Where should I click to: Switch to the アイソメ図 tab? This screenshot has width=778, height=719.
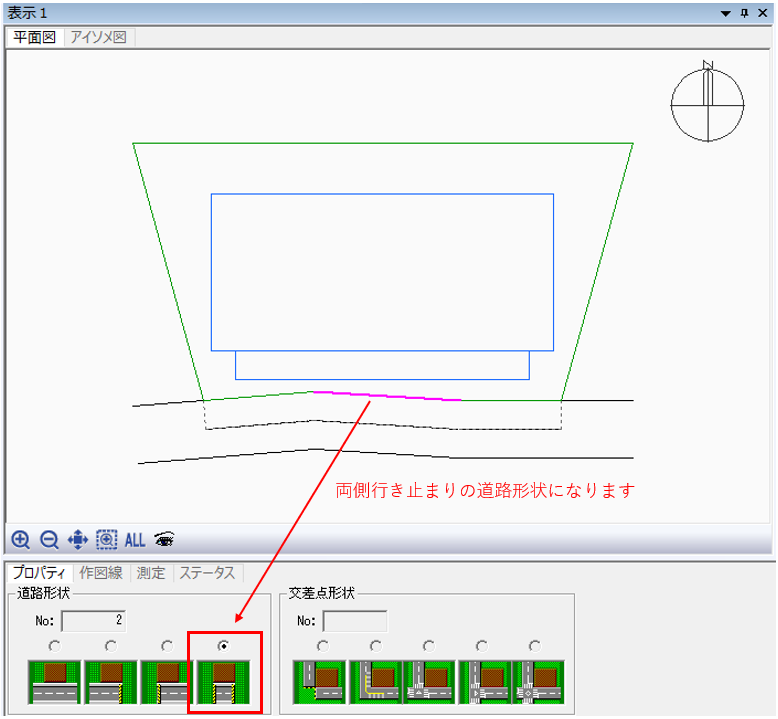99,37
